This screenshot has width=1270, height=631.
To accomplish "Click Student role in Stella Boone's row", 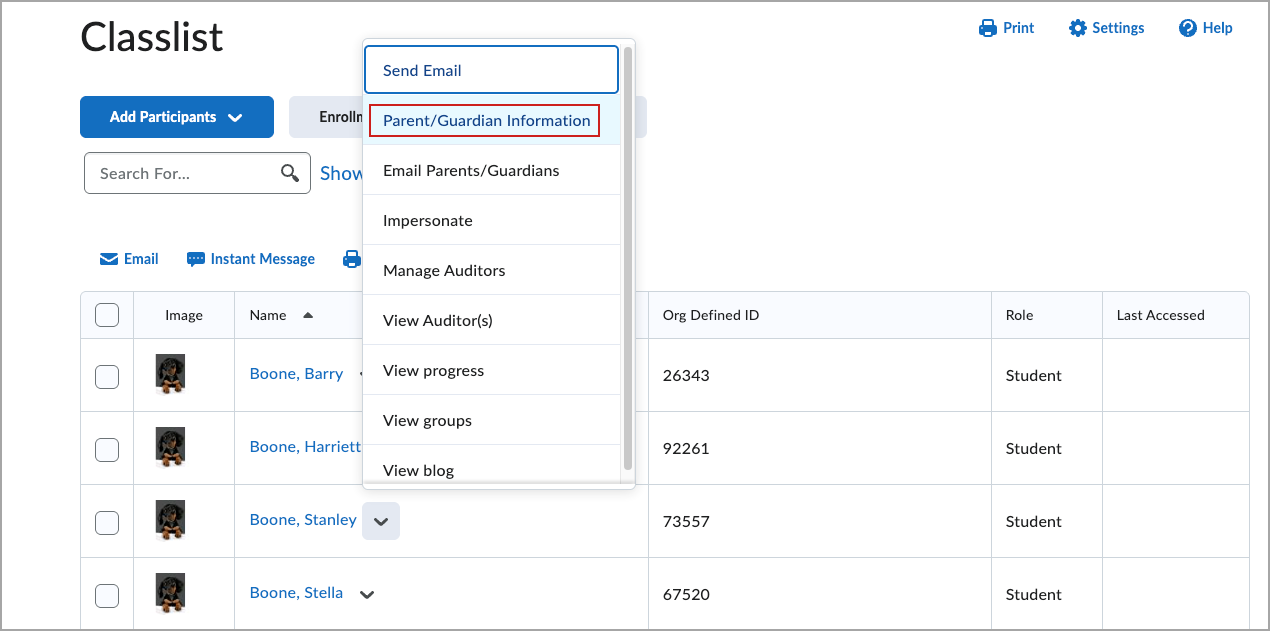I will (1034, 595).
